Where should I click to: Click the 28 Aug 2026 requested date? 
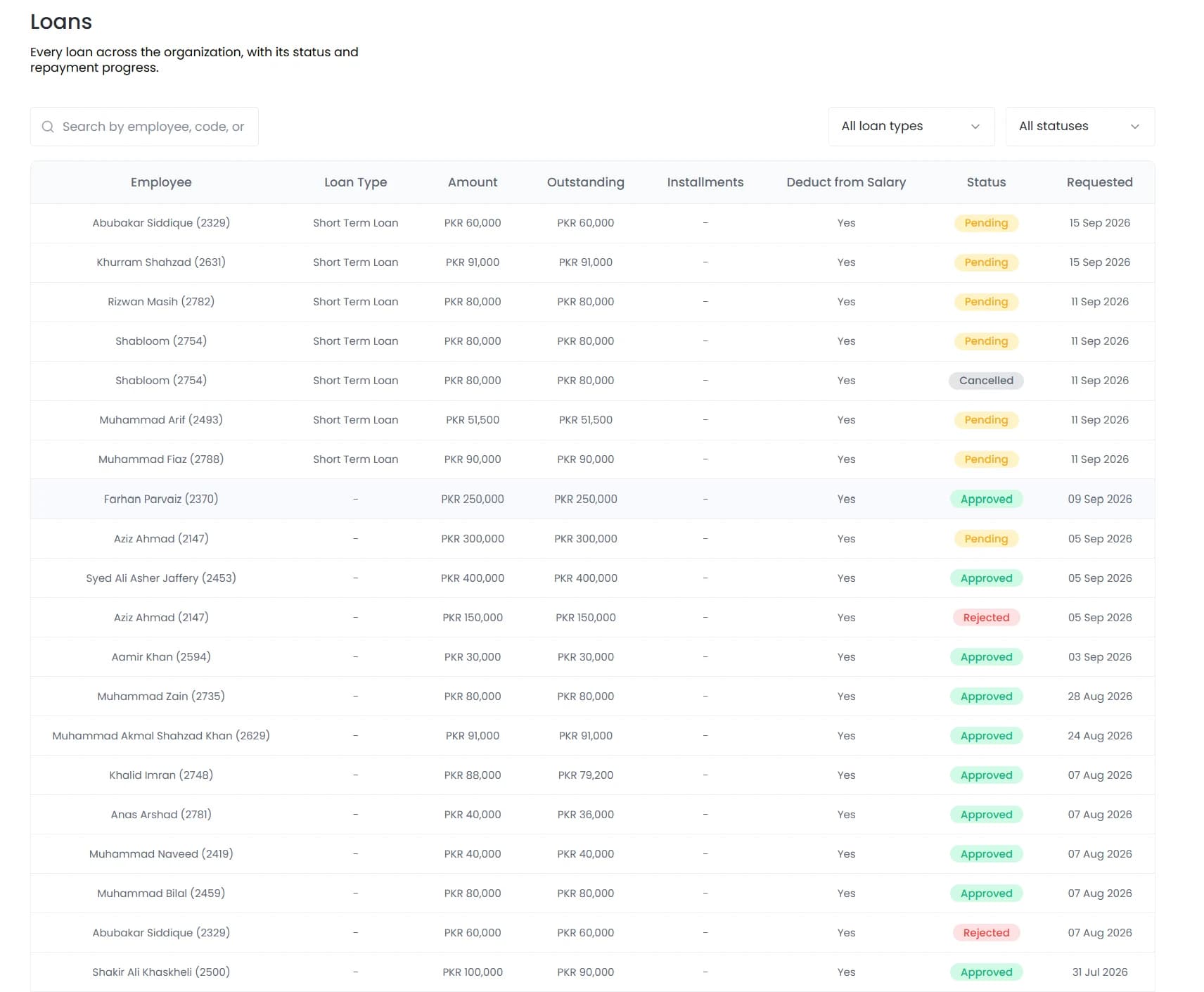click(x=1099, y=697)
